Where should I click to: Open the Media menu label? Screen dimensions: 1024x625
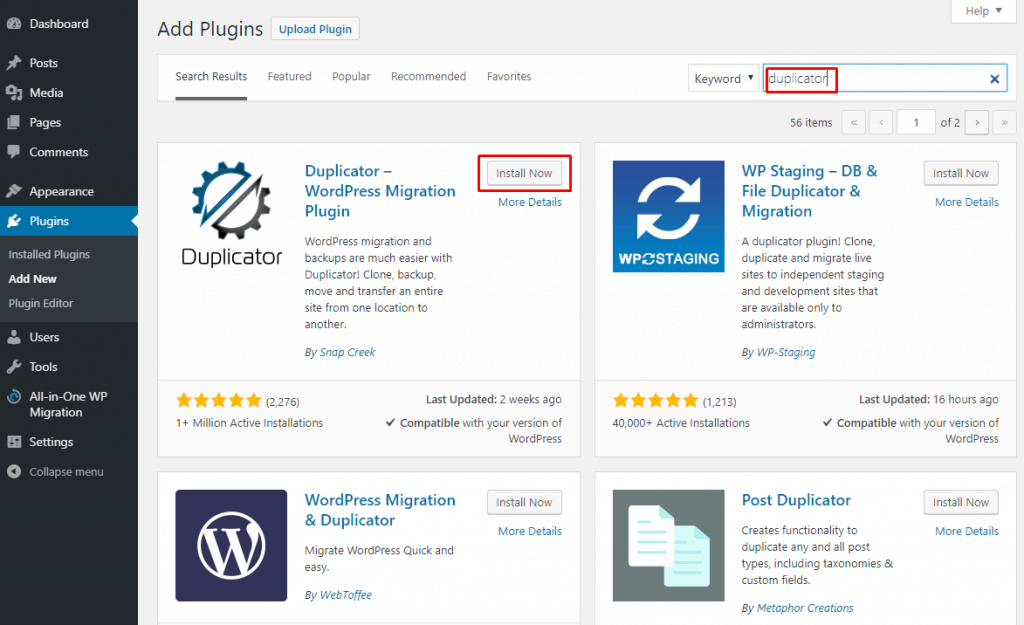46,93
